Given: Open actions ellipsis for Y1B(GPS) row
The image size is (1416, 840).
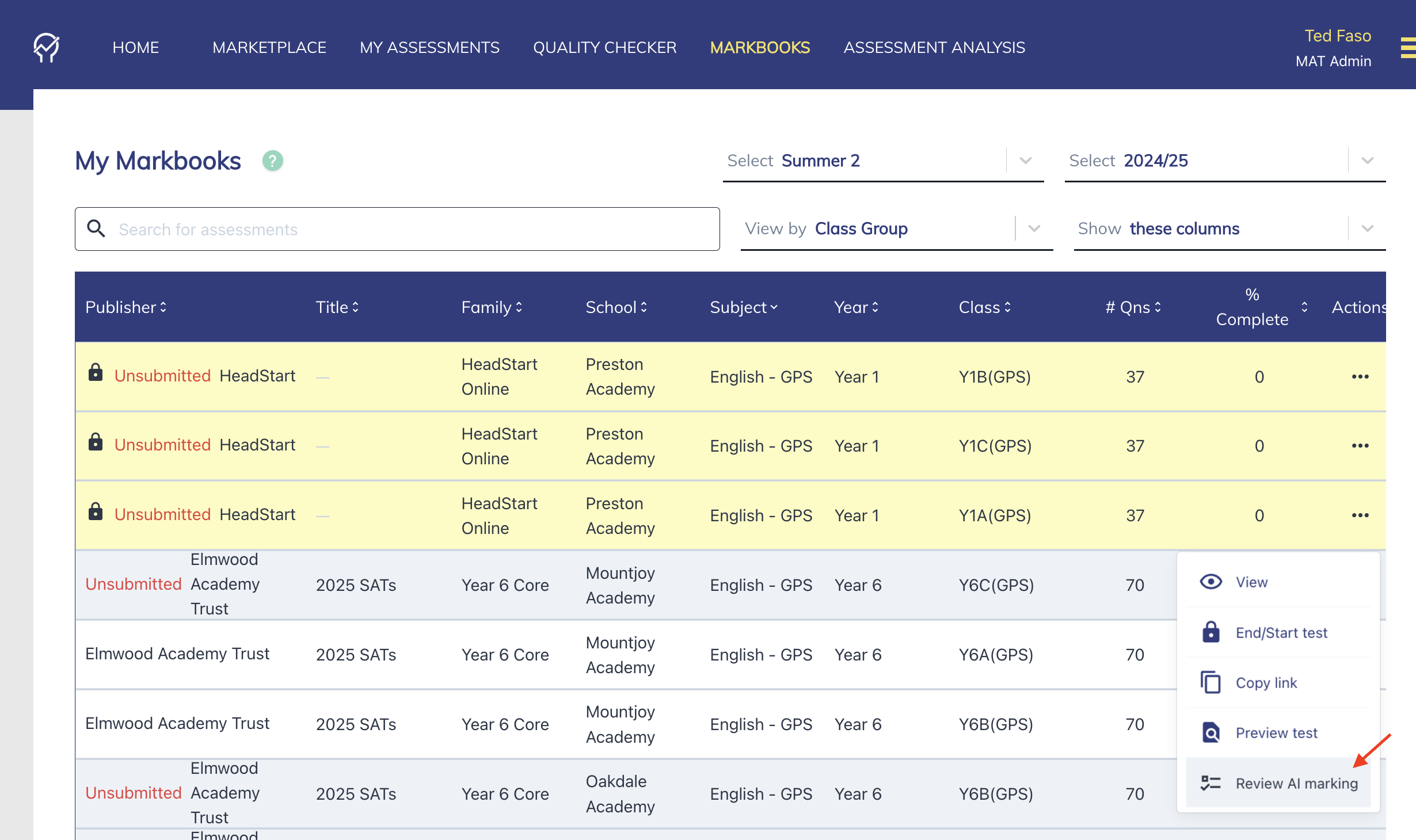Looking at the screenshot, I should point(1360,377).
